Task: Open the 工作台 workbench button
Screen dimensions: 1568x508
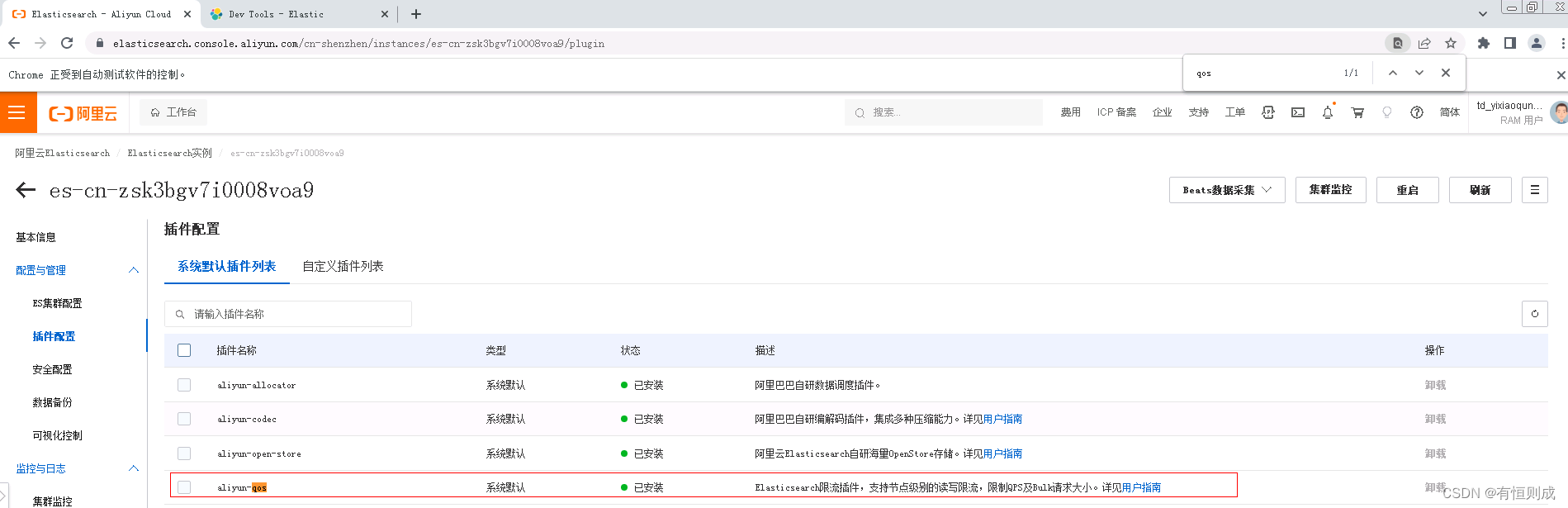Action: 173,112
